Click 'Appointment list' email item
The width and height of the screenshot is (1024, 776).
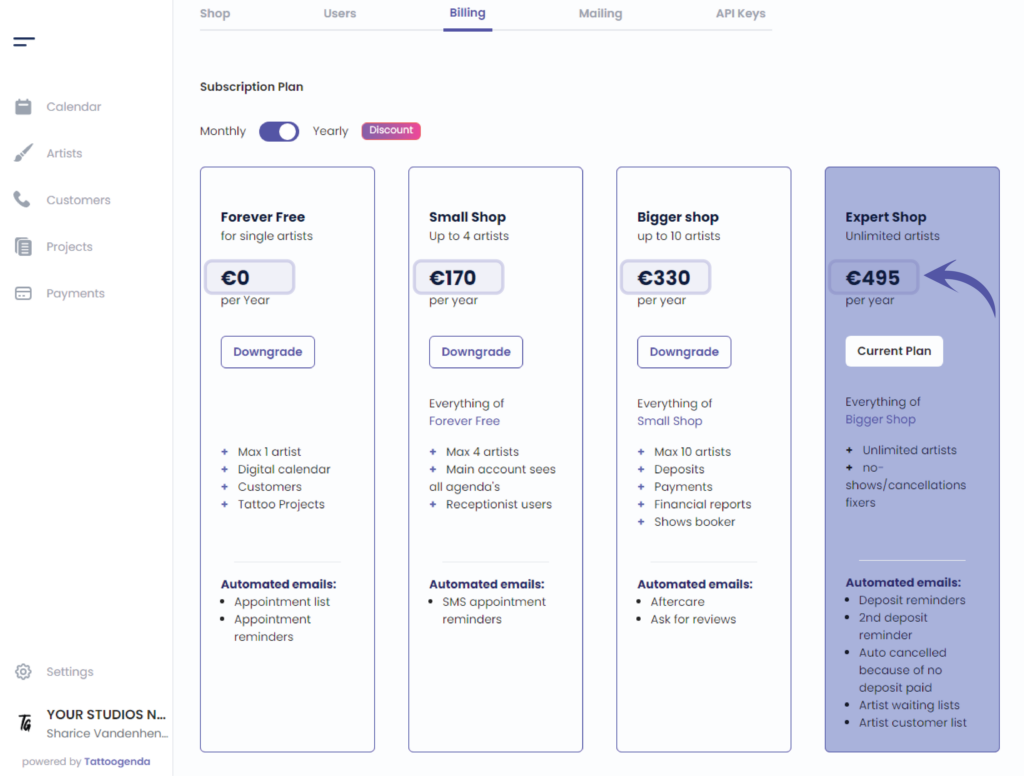[282, 602]
